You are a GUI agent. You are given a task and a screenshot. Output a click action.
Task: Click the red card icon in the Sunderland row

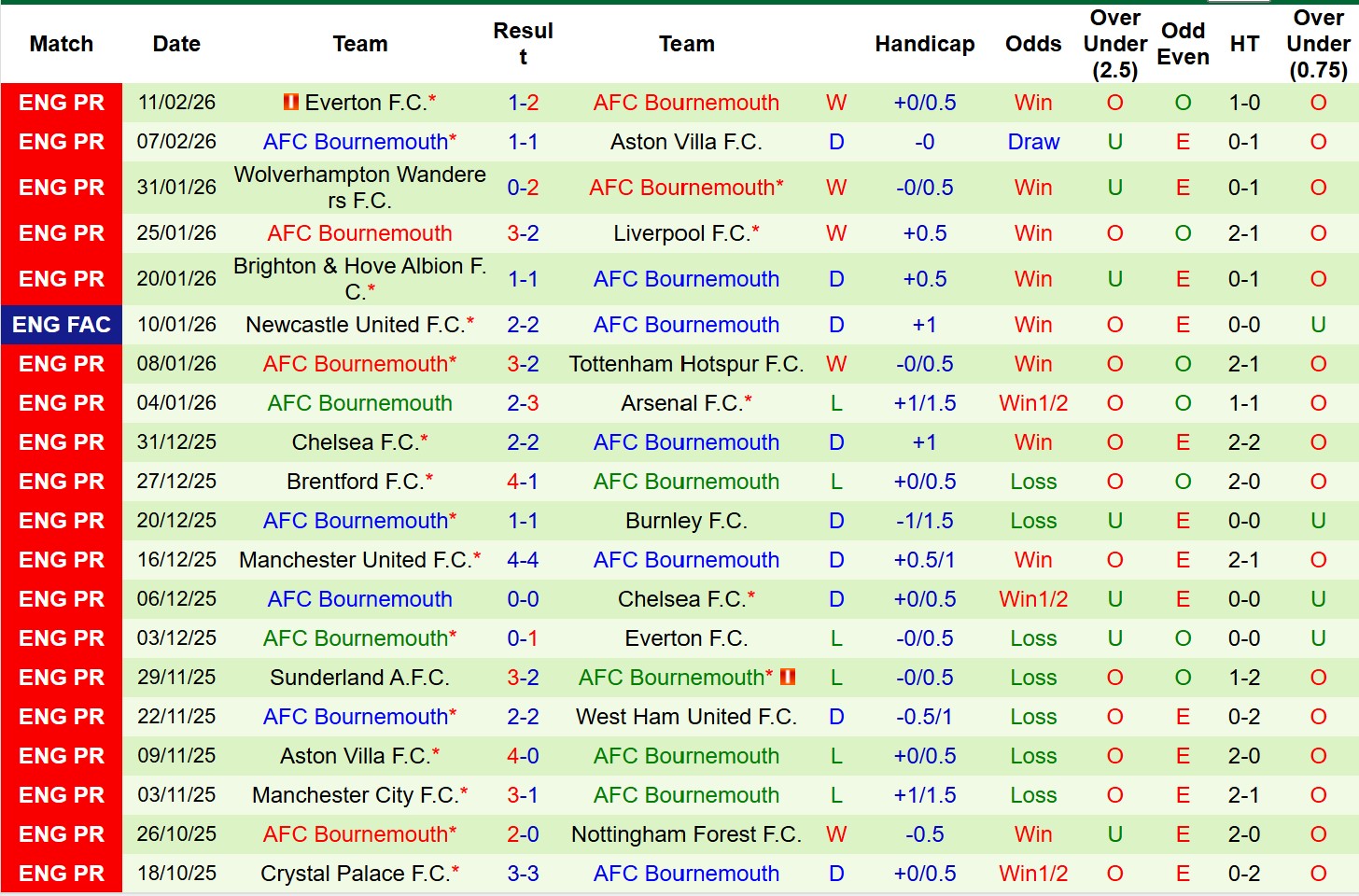pos(788,677)
